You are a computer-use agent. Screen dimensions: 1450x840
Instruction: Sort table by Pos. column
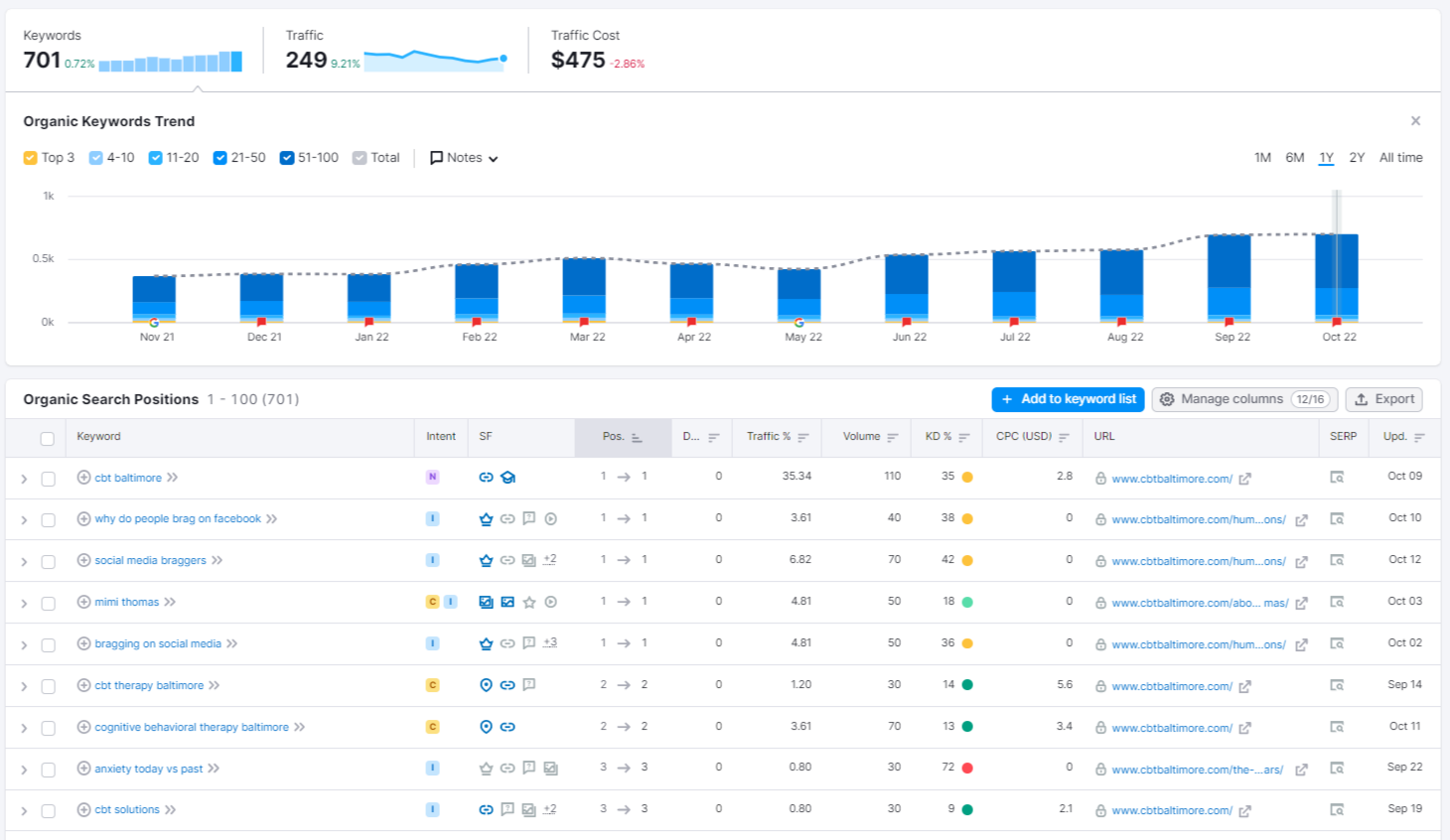point(623,437)
